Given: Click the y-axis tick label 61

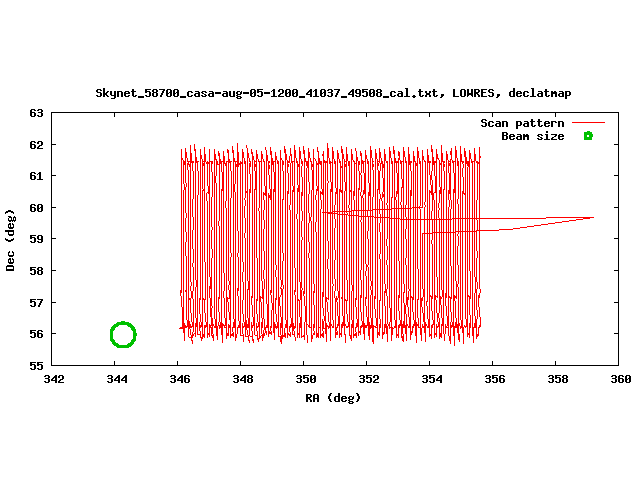Looking at the screenshot, I should coord(36,176).
